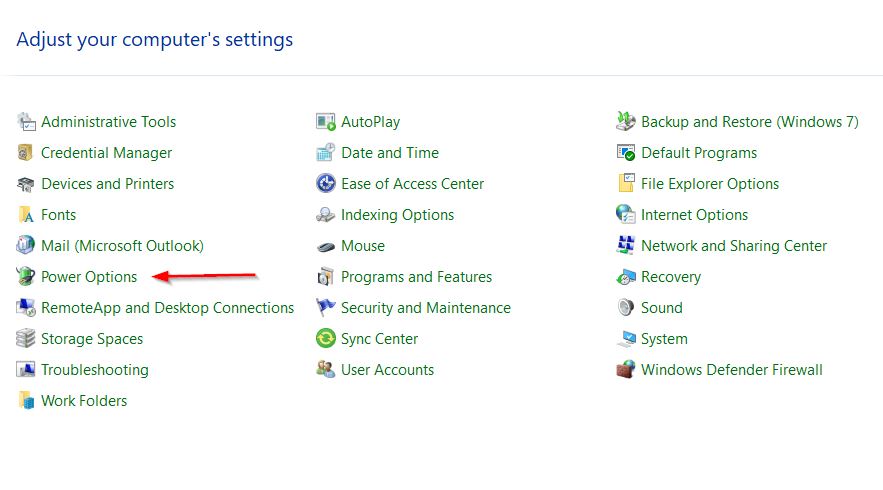Open Backup and Restore (Windows 7)
This screenshot has height=490, width=883.
[750, 122]
